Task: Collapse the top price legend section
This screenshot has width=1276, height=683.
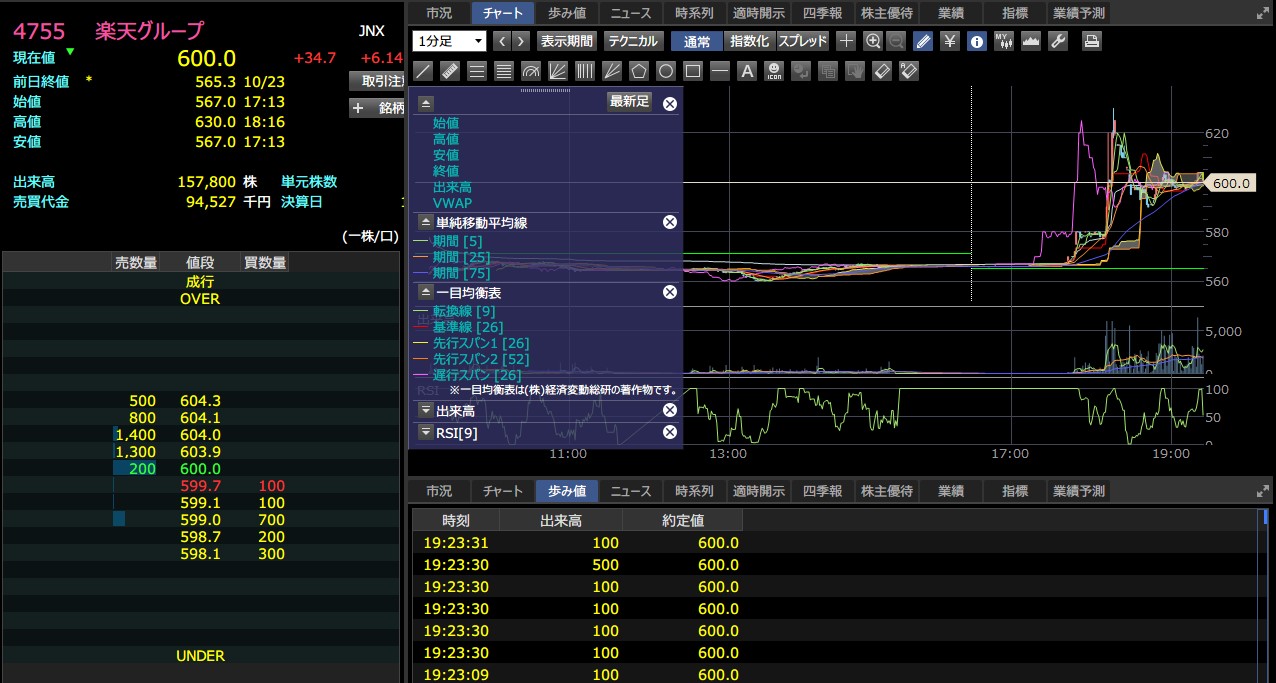Action: tap(425, 102)
